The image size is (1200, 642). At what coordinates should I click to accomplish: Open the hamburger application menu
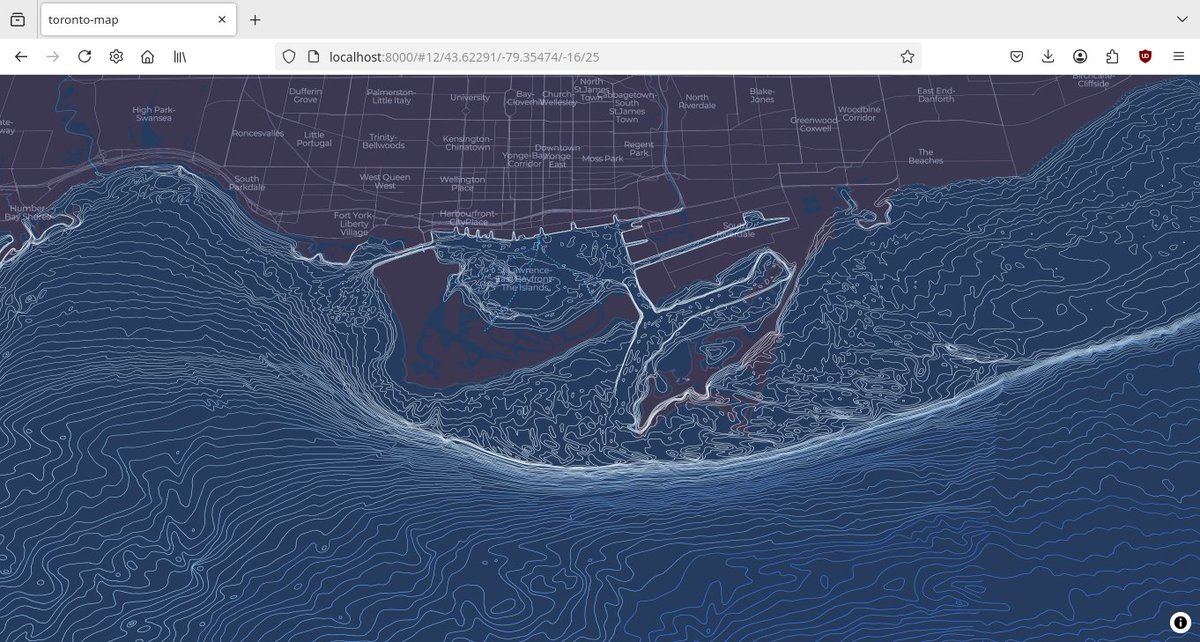coord(1179,56)
